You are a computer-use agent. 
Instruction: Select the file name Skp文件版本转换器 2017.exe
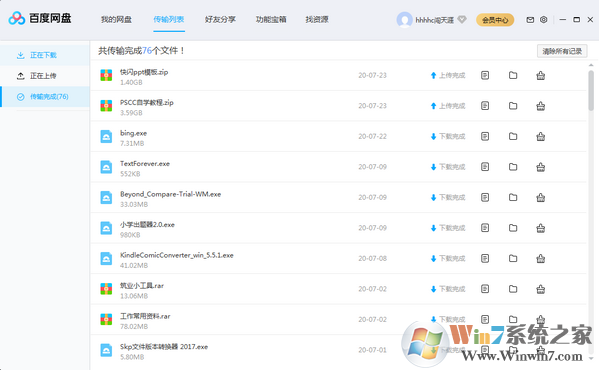click(164, 347)
